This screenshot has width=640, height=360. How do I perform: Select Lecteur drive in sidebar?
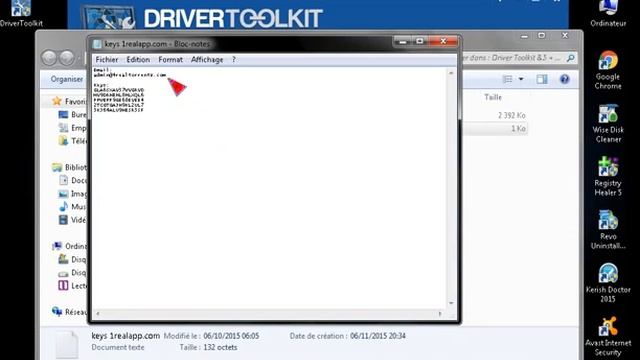pos(72,285)
